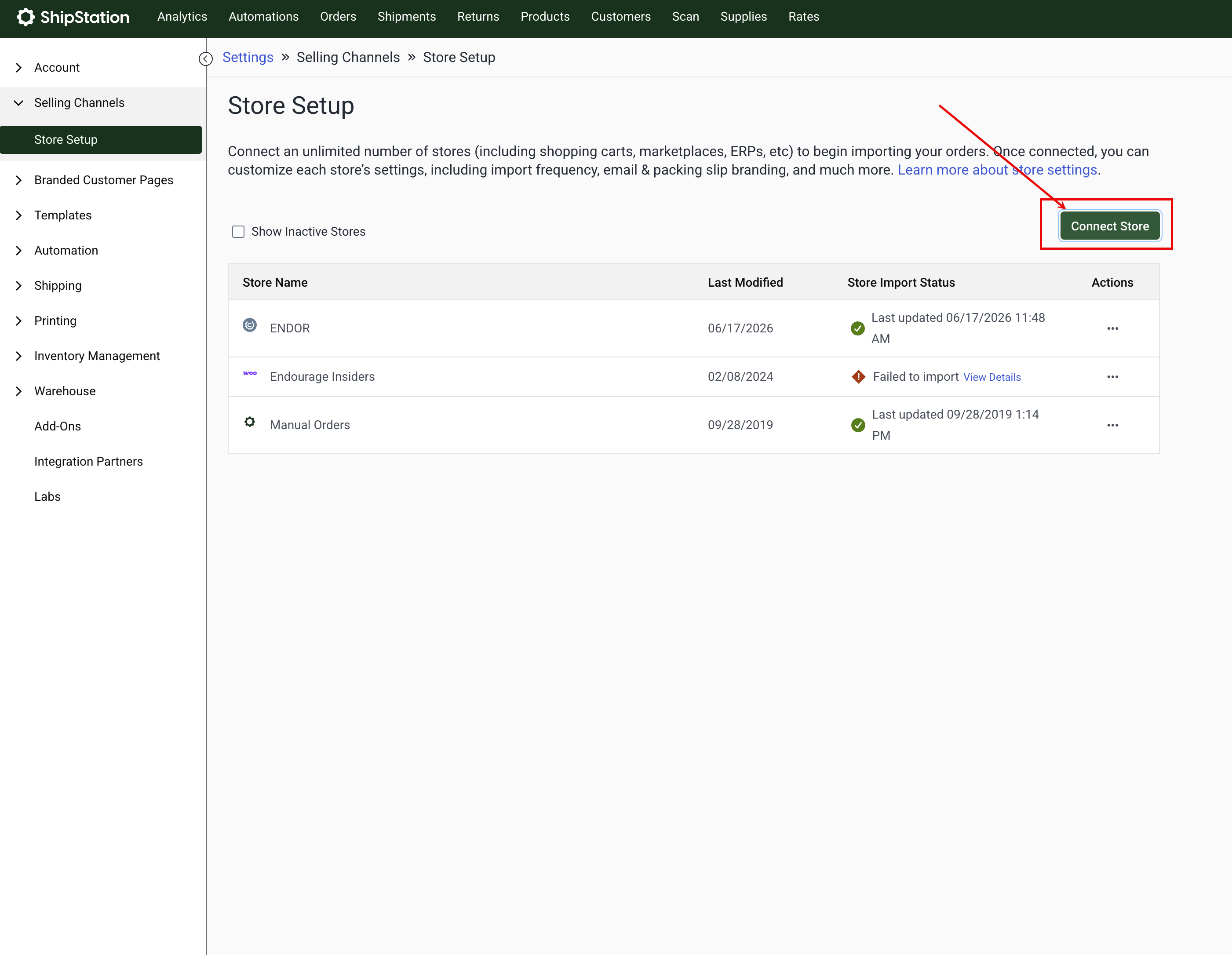Screen dimensions: 1232x955
Task: Open the Analytics menu
Action: pos(182,17)
